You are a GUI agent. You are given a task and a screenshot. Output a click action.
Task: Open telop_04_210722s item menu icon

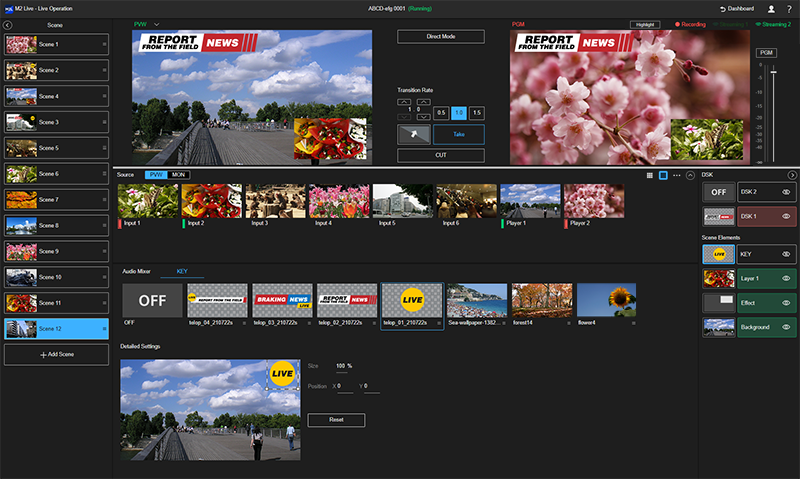point(244,323)
